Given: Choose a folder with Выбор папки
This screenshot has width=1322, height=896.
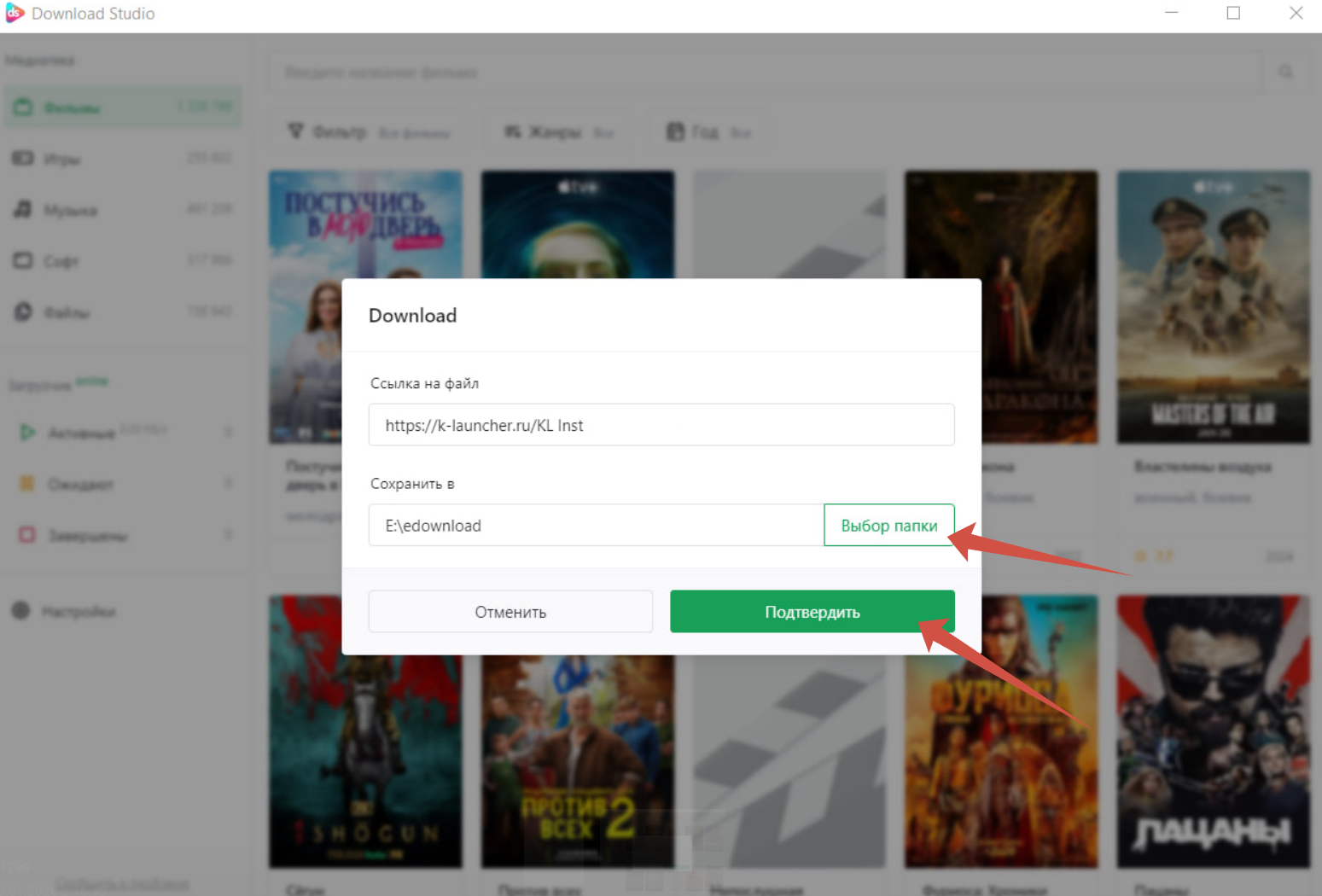Looking at the screenshot, I should pyautogui.click(x=889, y=526).
